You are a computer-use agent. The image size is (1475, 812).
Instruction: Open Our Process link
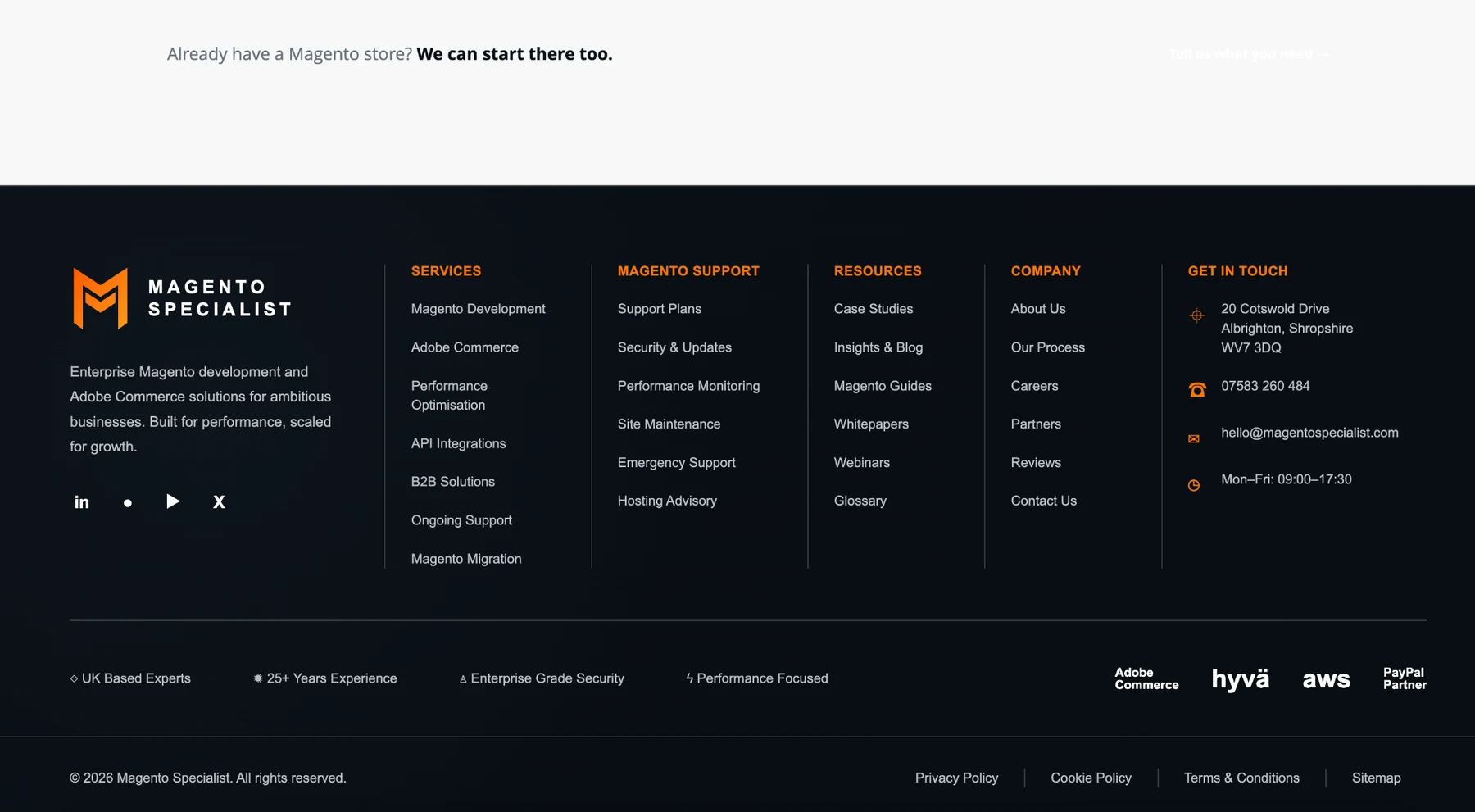pyautogui.click(x=1048, y=347)
